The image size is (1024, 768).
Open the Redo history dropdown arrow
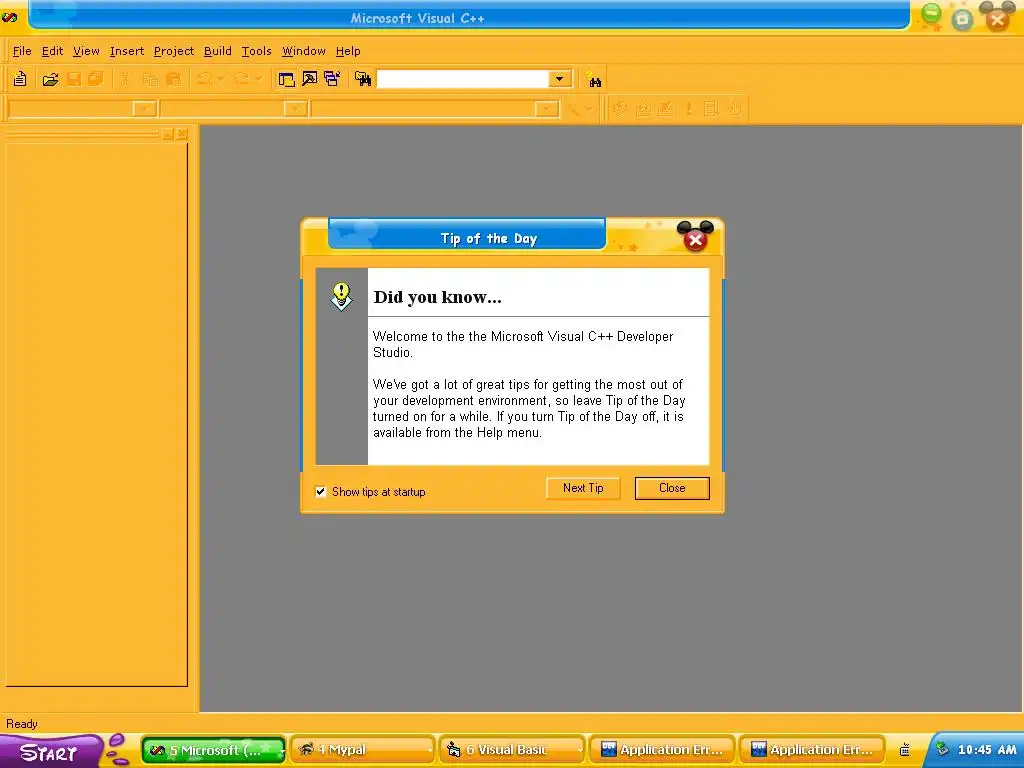[x=258, y=79]
